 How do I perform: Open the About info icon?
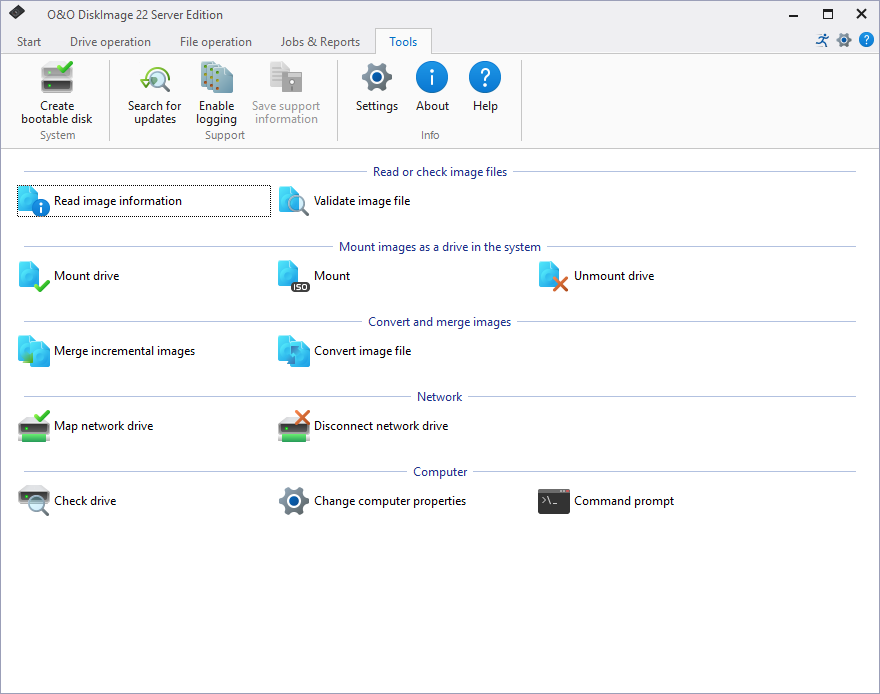click(432, 78)
